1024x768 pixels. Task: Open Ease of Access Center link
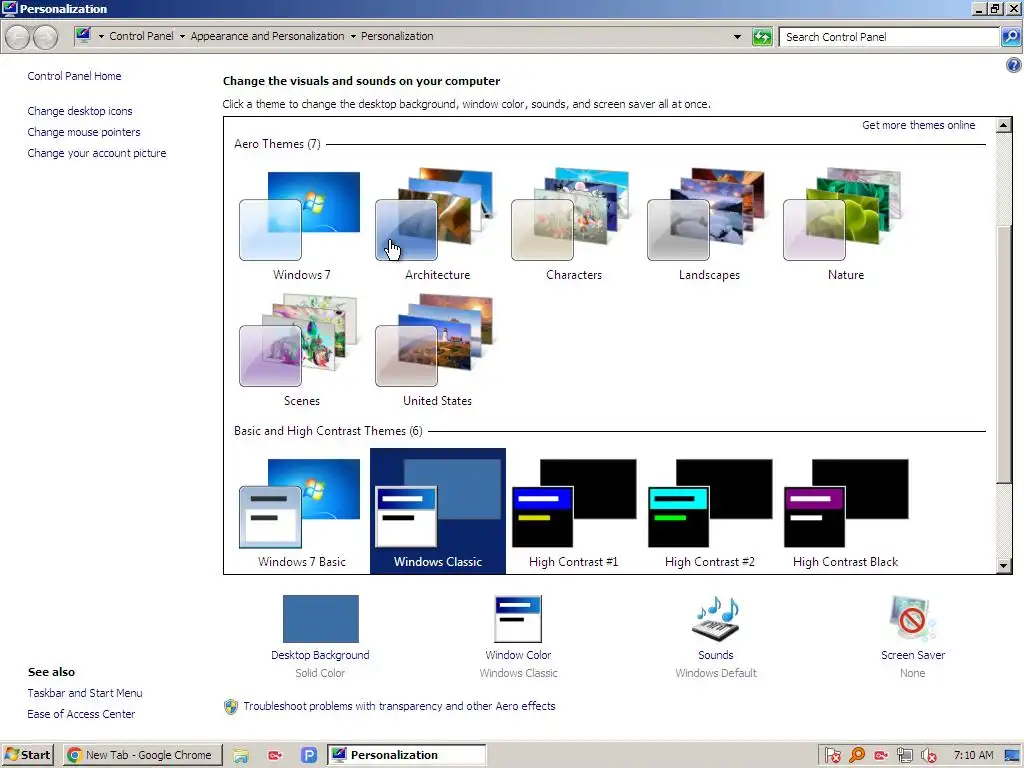click(x=81, y=714)
